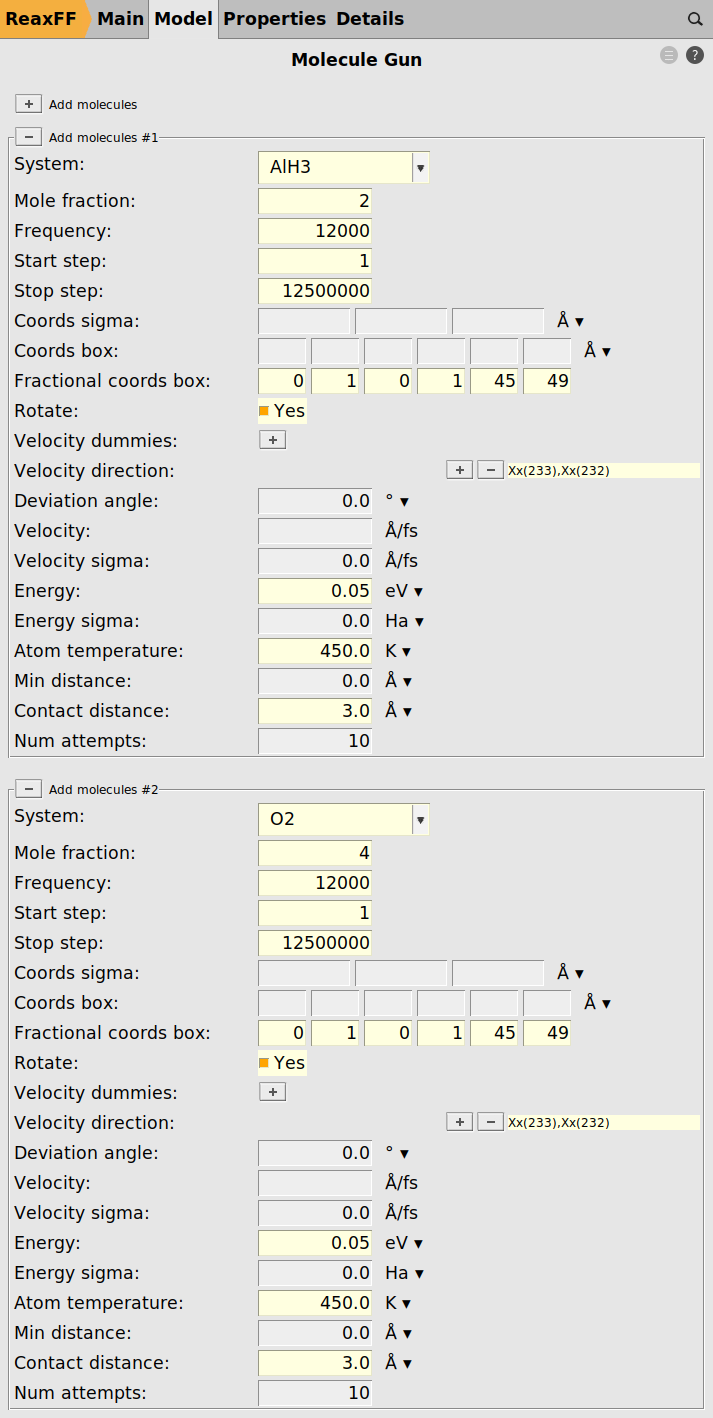Add a velocity dummy in molecules #1
713x1418 pixels.
pyautogui.click(x=272, y=440)
